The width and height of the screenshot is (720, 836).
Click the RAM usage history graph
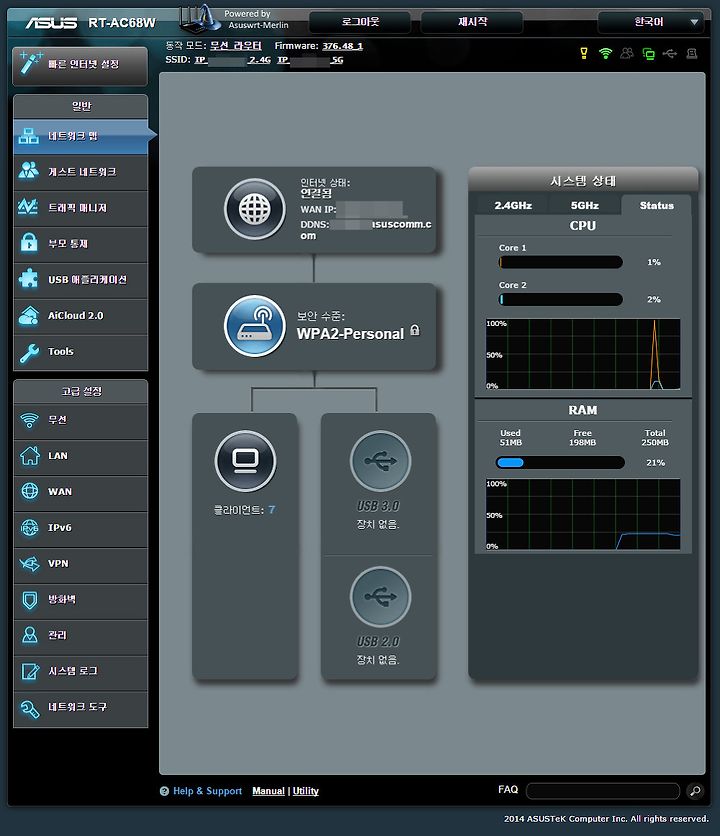583,514
